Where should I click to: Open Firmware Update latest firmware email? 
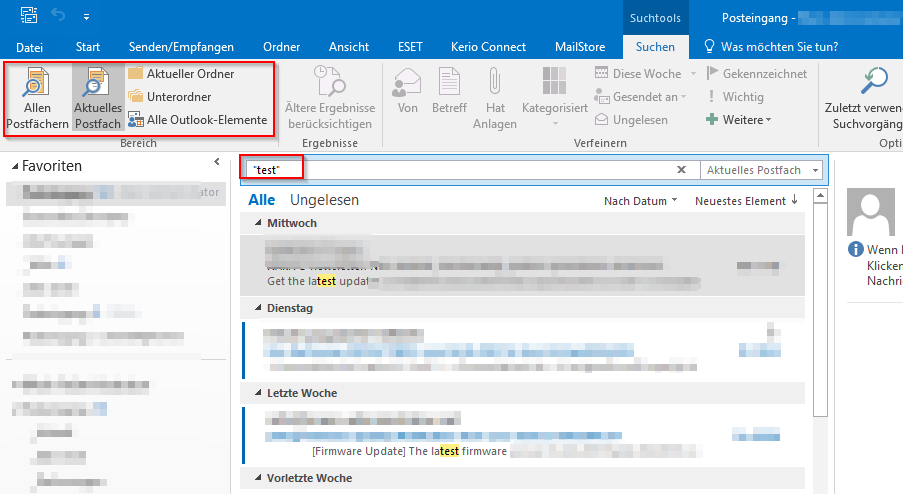(x=522, y=435)
